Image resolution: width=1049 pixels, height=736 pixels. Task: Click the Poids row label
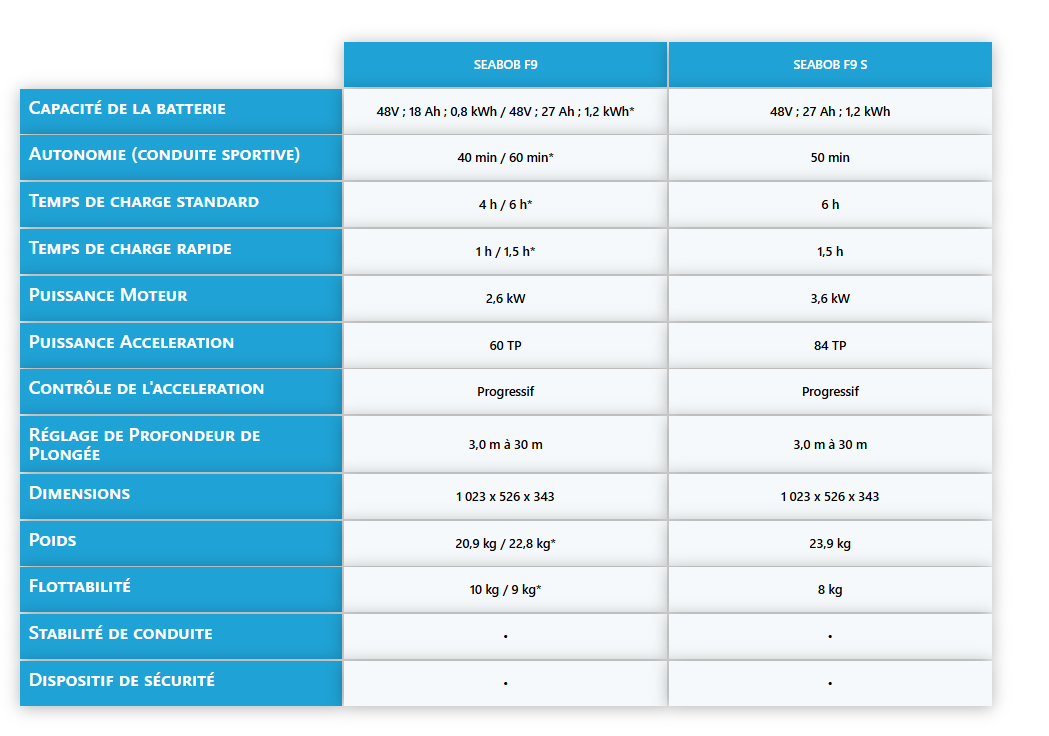click(53, 541)
